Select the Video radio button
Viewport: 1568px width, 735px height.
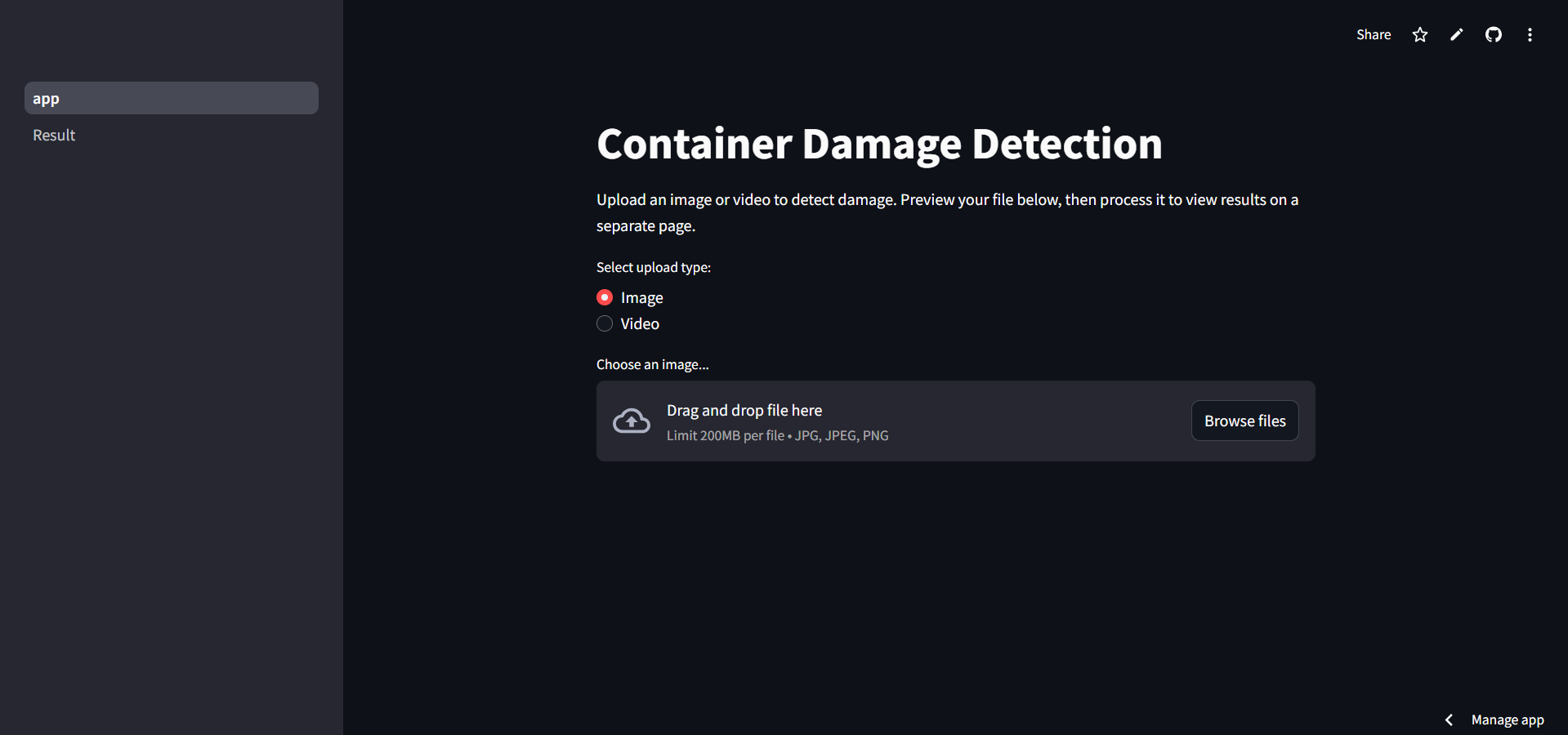(605, 323)
